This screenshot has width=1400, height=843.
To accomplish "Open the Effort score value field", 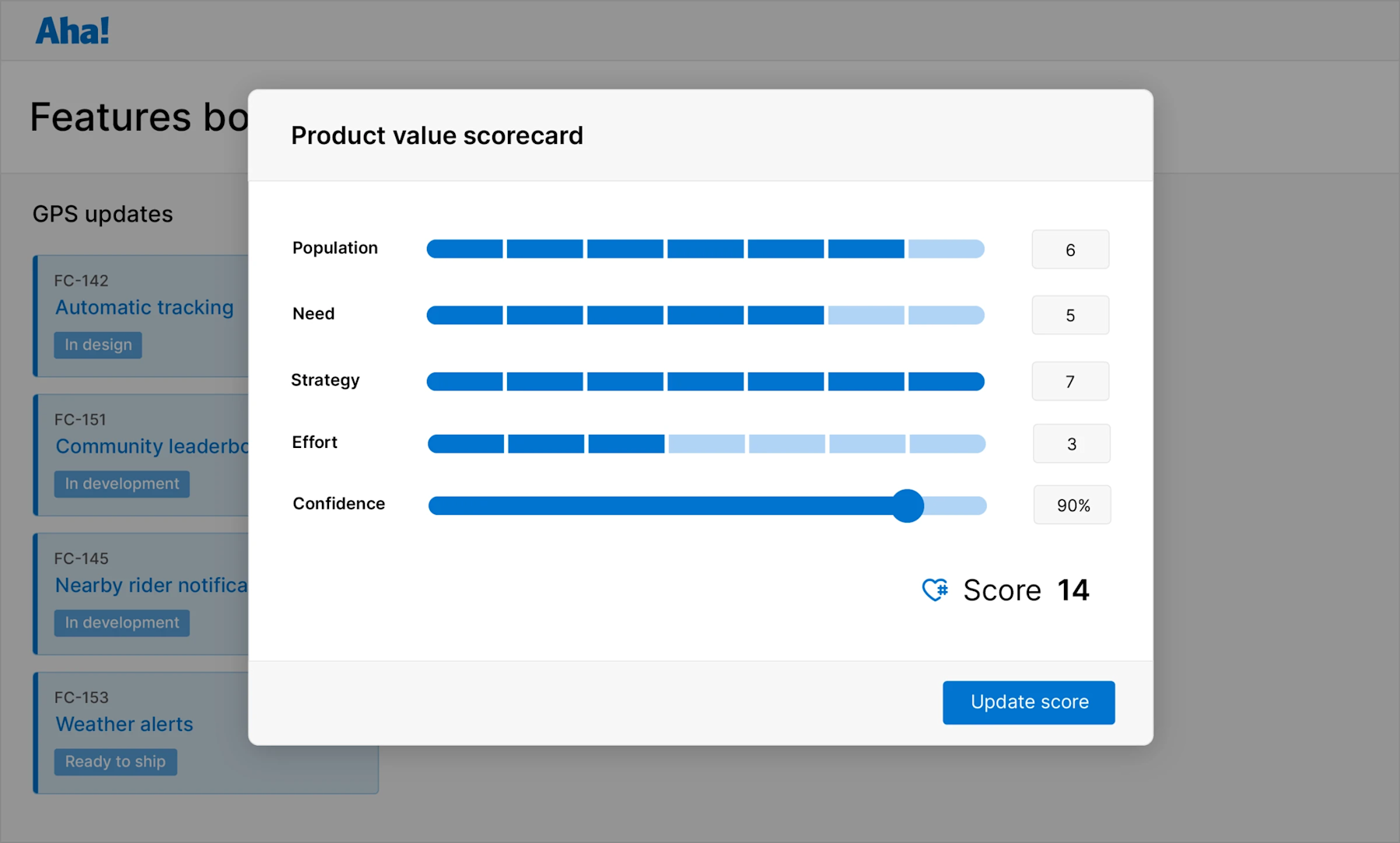I will (x=1071, y=443).
